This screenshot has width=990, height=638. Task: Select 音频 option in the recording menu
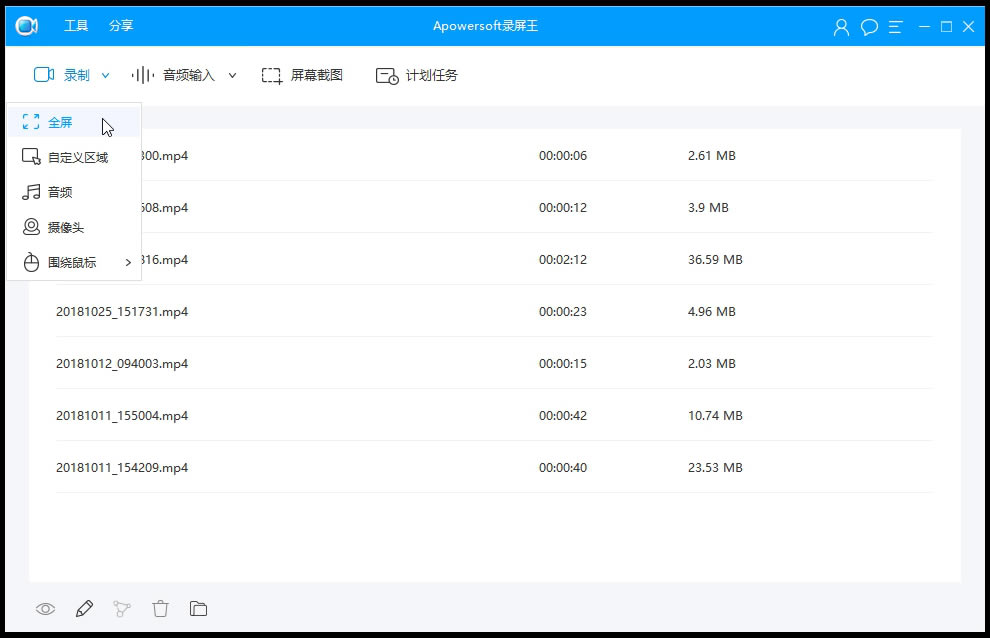point(58,192)
